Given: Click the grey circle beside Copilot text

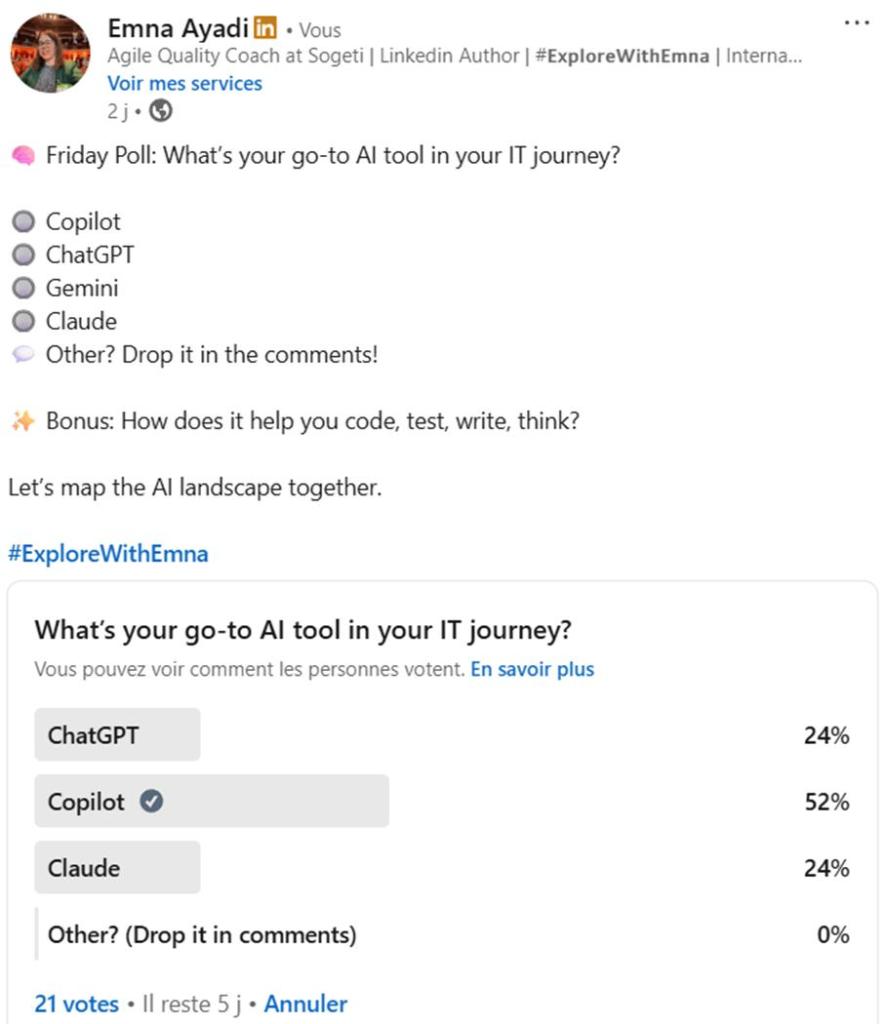Looking at the screenshot, I should click(23, 222).
